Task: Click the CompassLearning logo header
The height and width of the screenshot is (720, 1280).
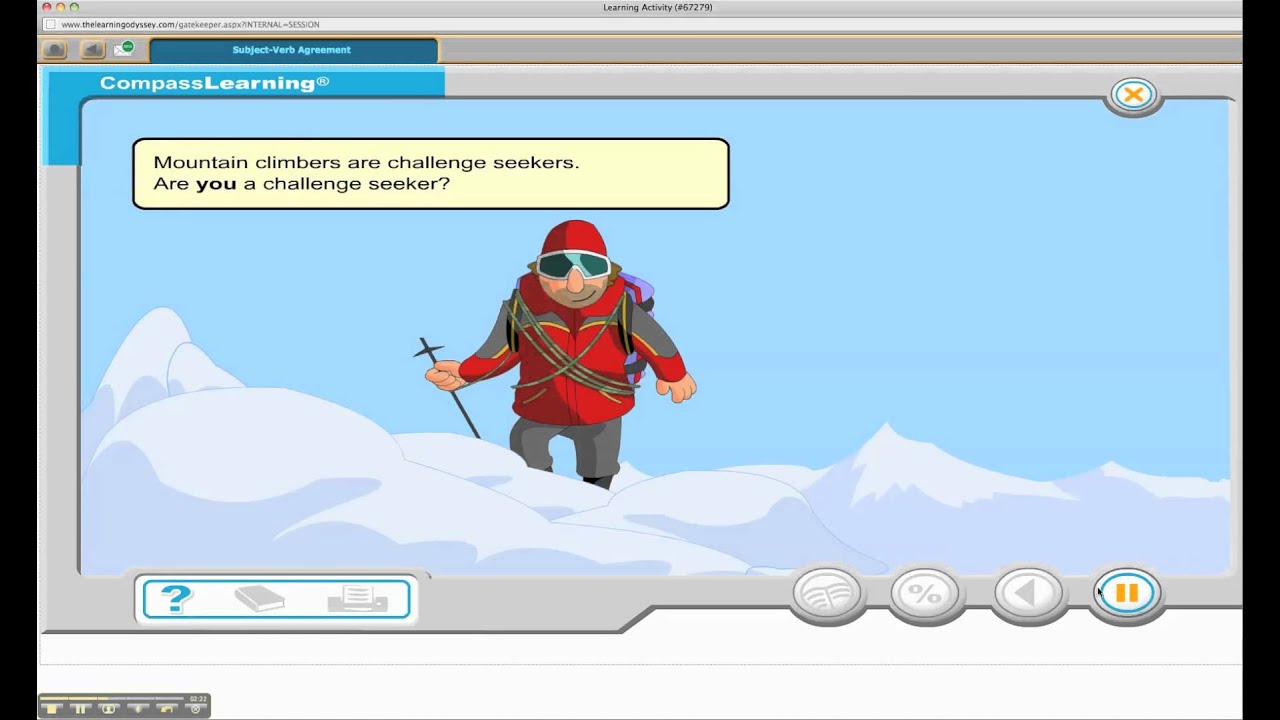Action: click(x=214, y=83)
